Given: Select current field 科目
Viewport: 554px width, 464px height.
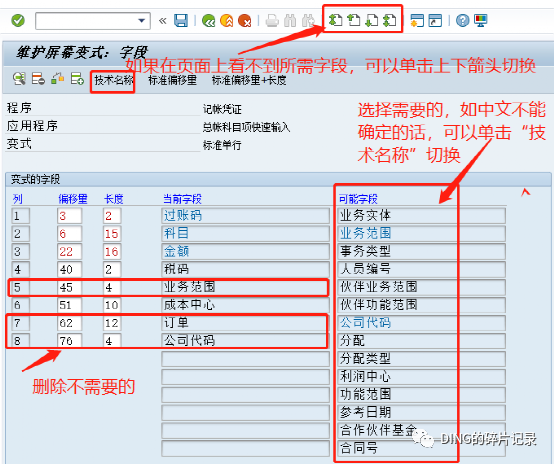Looking at the screenshot, I should point(245,233).
